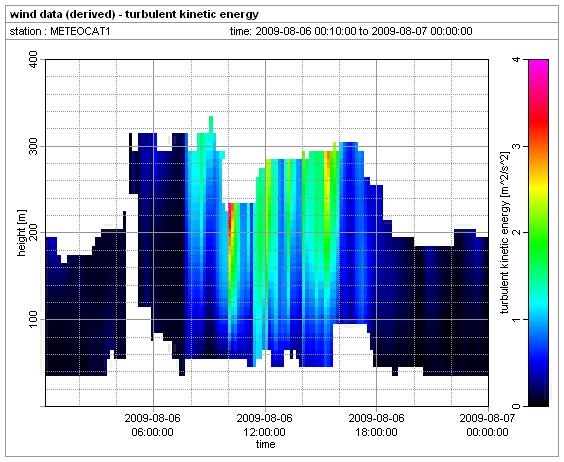Click the x-axis label '2009-08-07 00:00:00'
564x462 pixels.
coord(487,425)
